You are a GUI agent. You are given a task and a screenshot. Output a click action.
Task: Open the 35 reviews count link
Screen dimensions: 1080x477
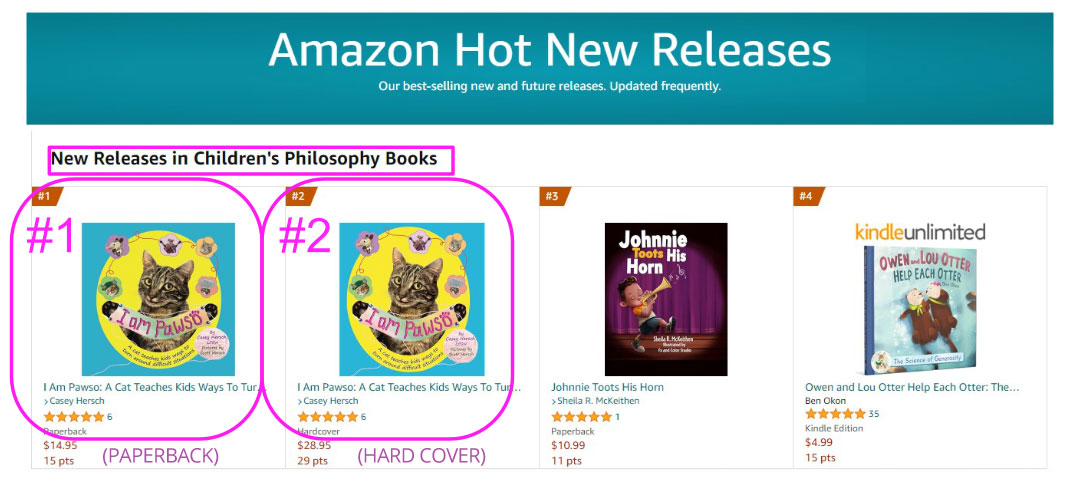pos(873,414)
